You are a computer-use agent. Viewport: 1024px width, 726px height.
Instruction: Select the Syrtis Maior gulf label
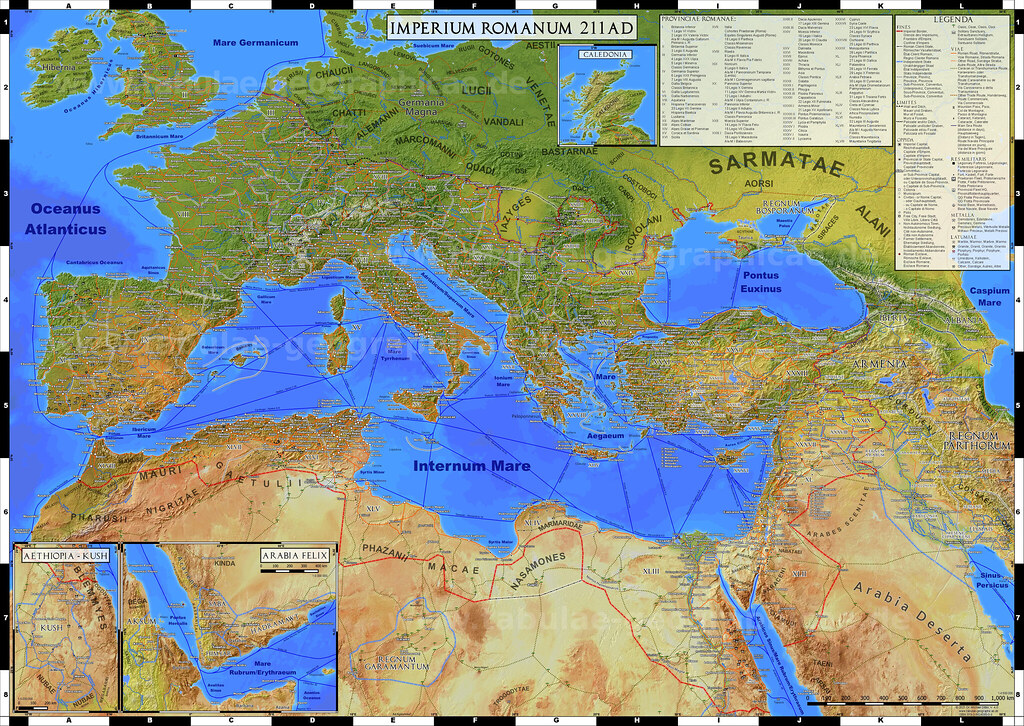(x=500, y=542)
